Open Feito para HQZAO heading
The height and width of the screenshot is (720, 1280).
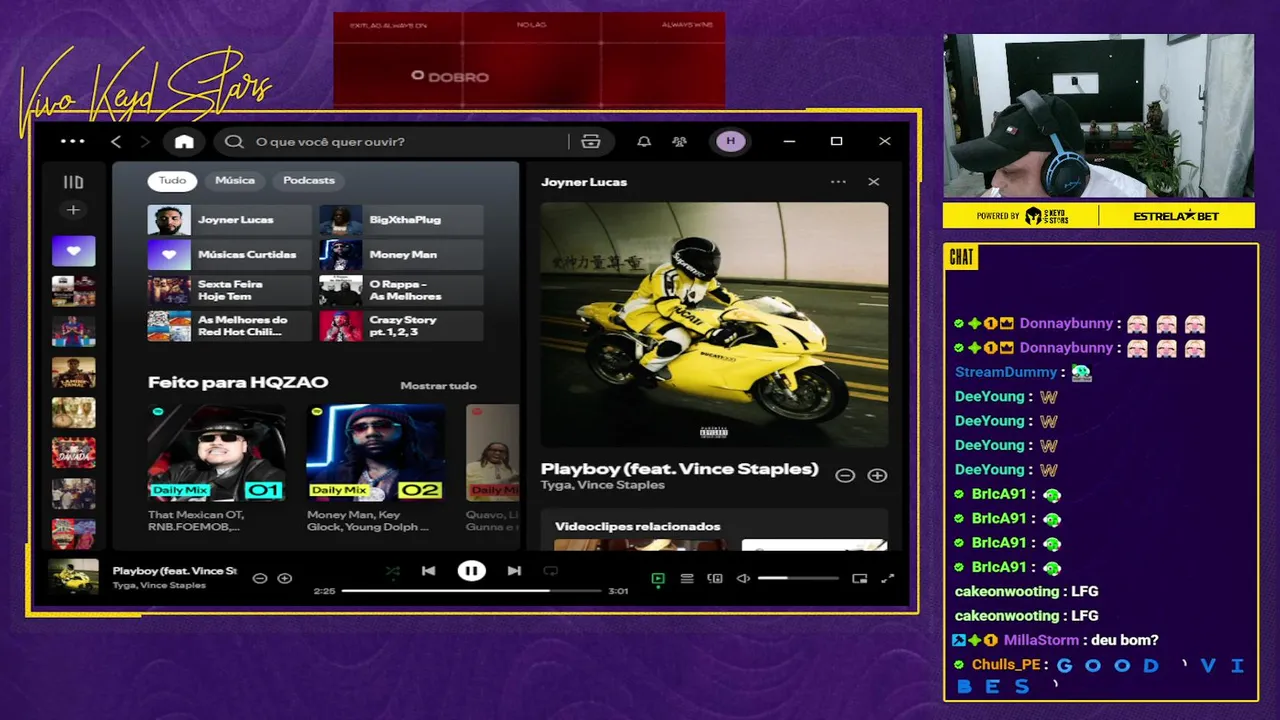238,382
